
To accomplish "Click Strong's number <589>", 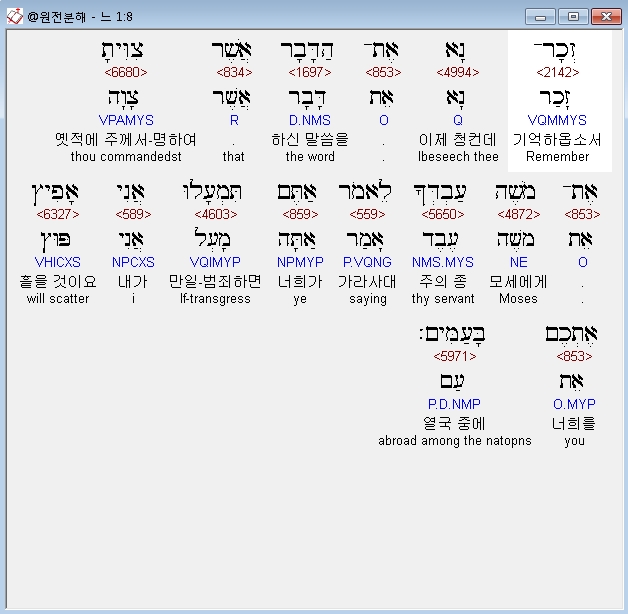I will (133, 215).
